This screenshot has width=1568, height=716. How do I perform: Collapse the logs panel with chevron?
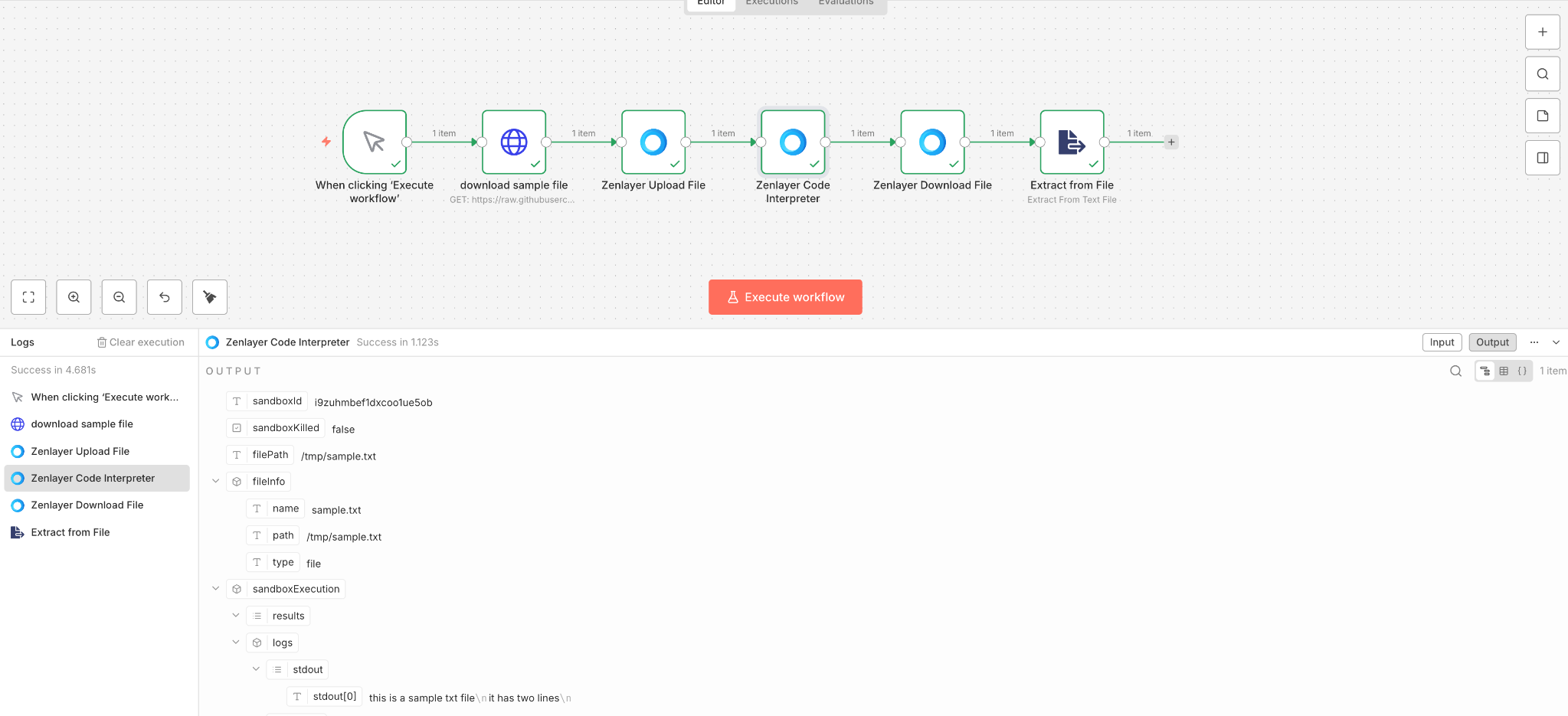(x=1556, y=342)
